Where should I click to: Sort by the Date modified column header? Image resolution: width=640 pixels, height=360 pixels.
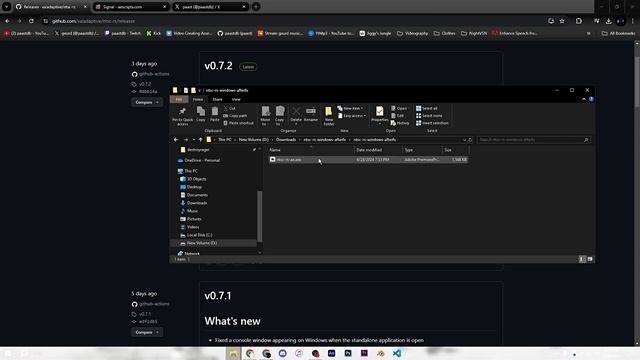point(378,150)
